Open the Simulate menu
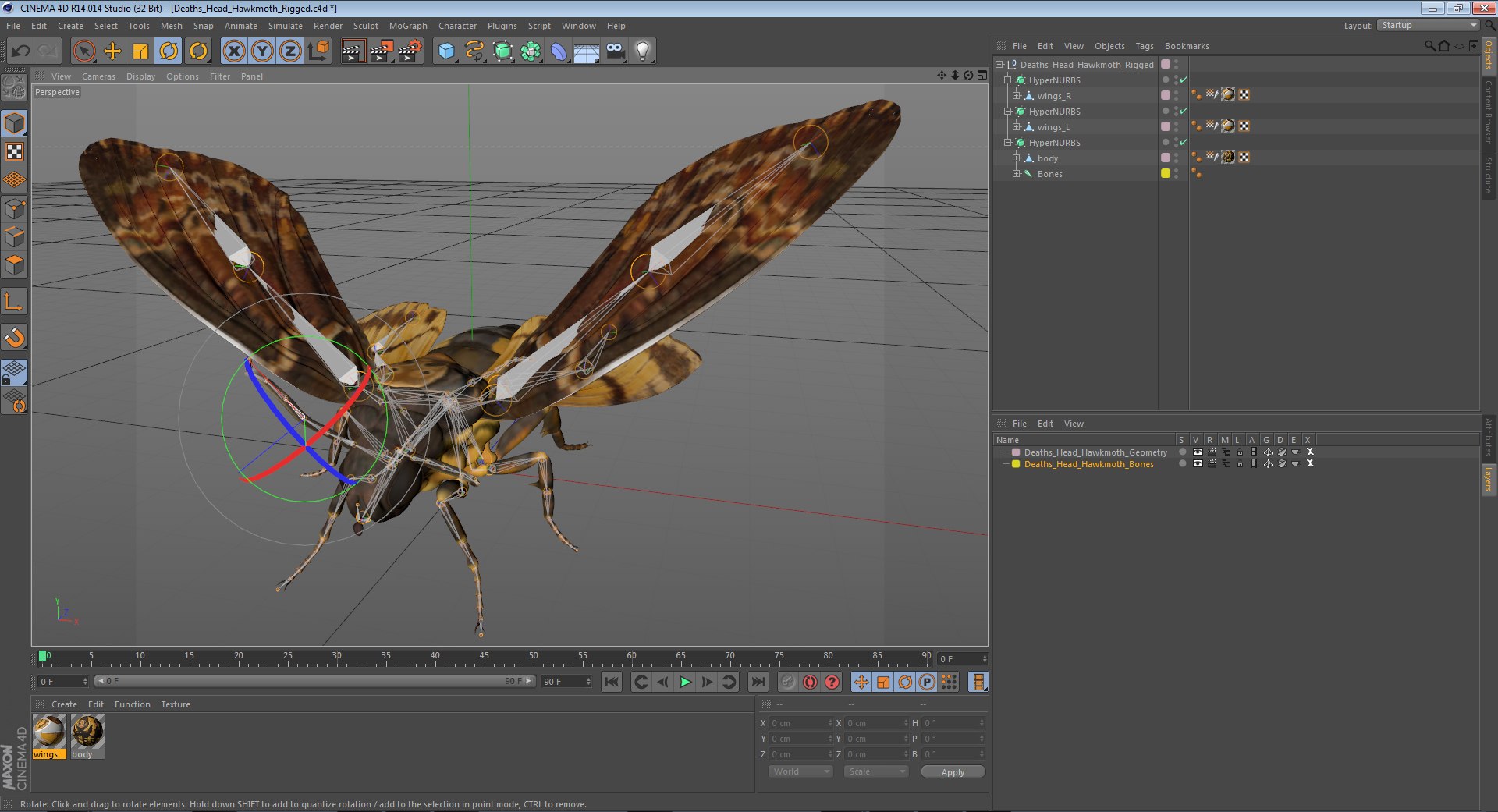The height and width of the screenshot is (812, 1498). point(286,26)
